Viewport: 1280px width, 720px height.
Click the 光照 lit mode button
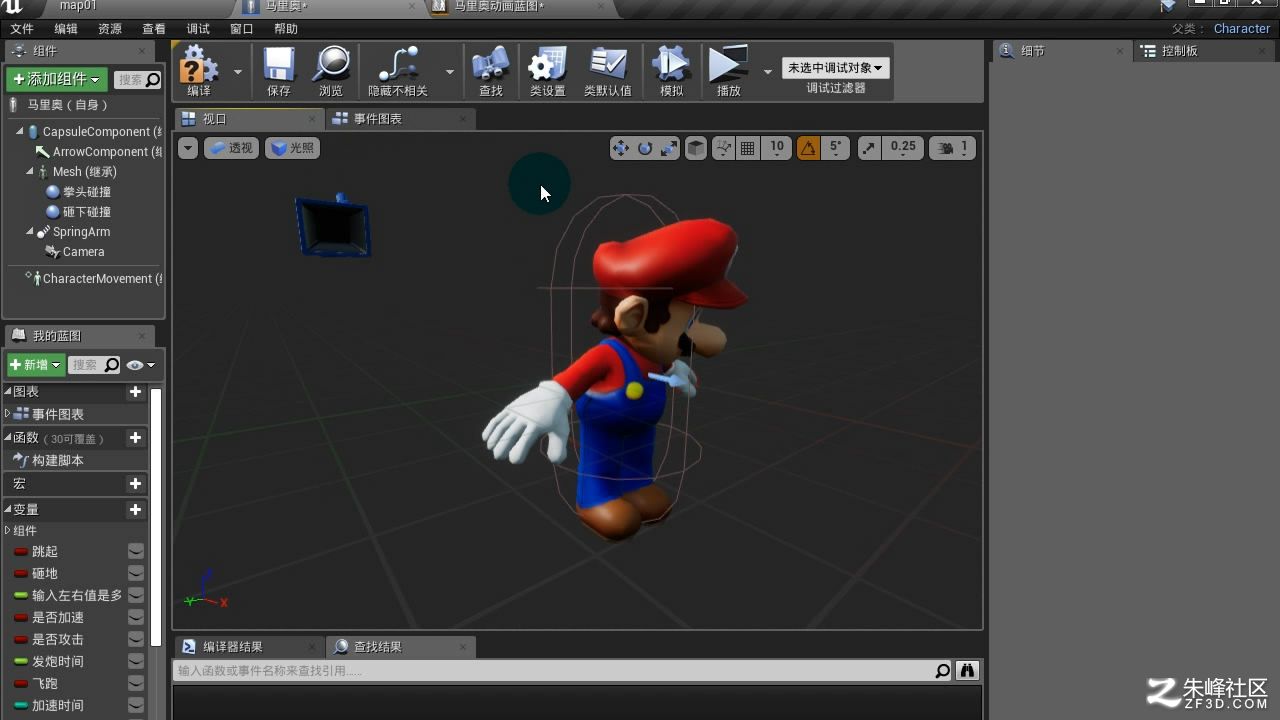(293, 148)
